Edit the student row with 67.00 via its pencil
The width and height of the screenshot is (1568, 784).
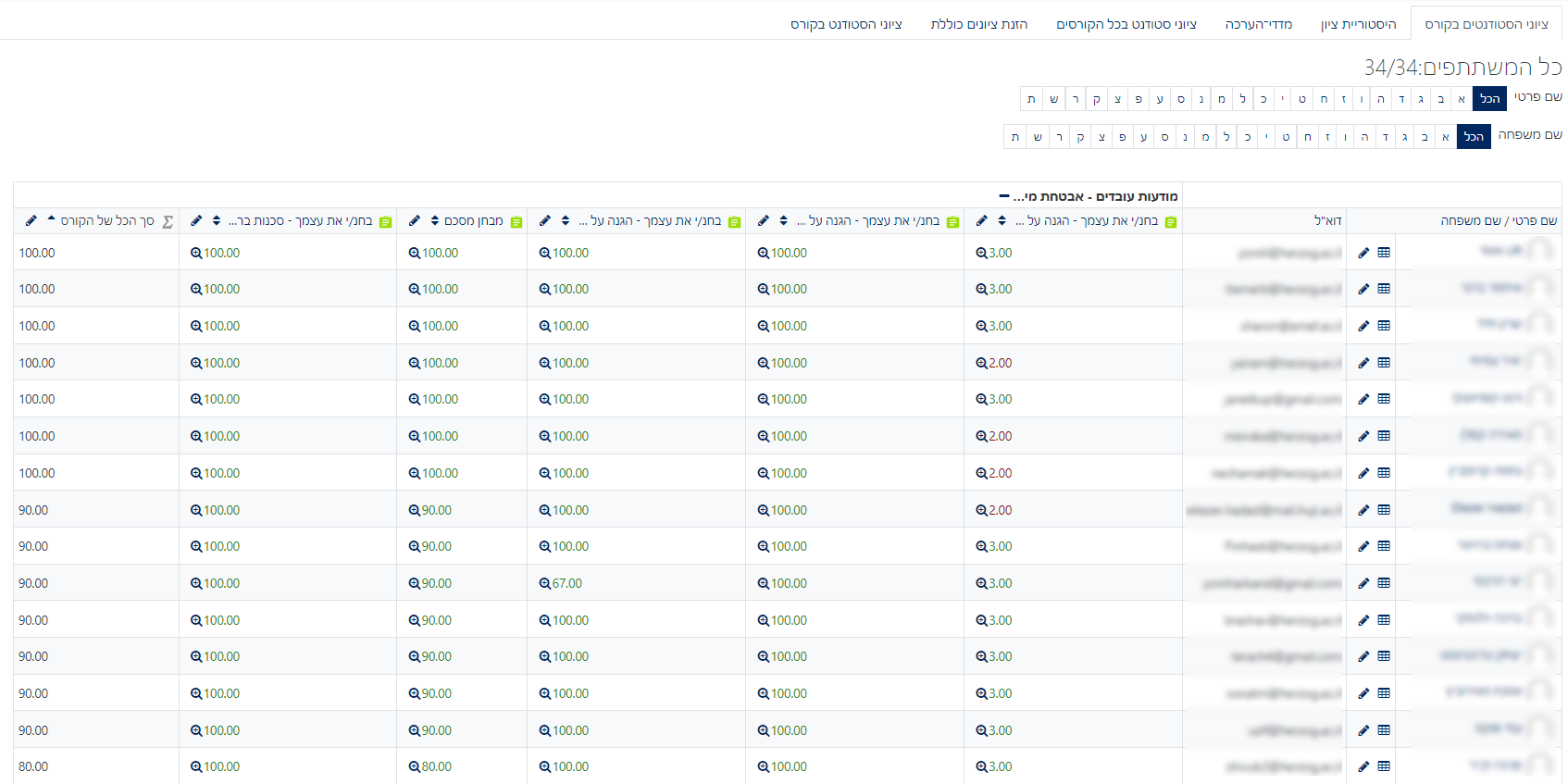pyautogui.click(x=1363, y=583)
